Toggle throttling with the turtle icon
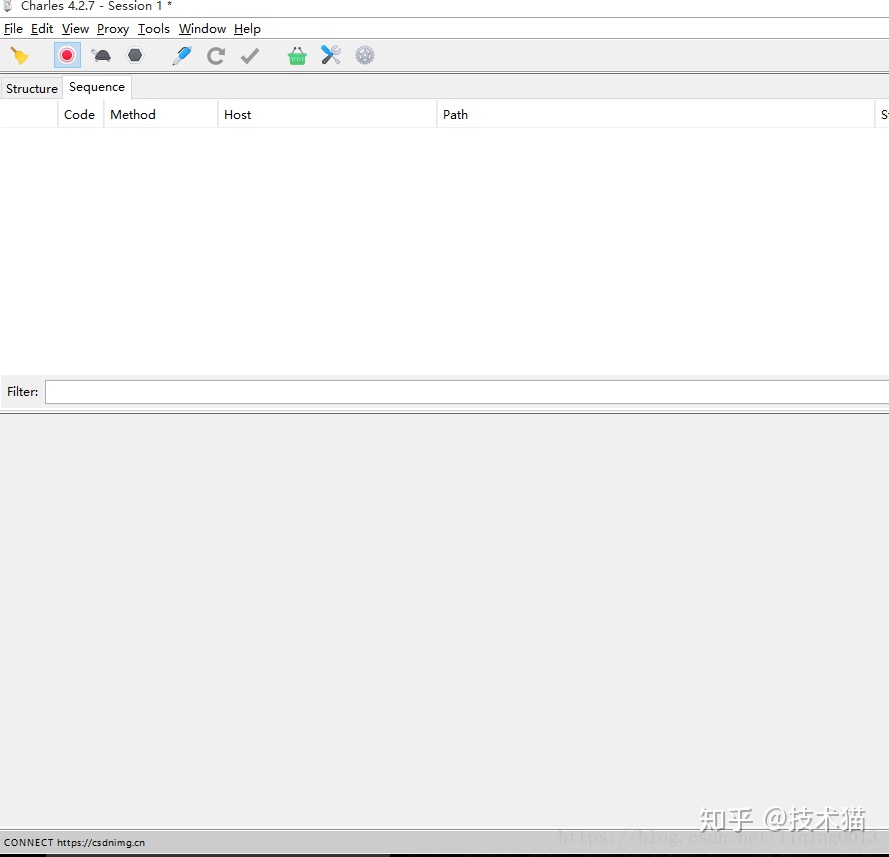Viewport: 889px width, 857px height. point(101,56)
